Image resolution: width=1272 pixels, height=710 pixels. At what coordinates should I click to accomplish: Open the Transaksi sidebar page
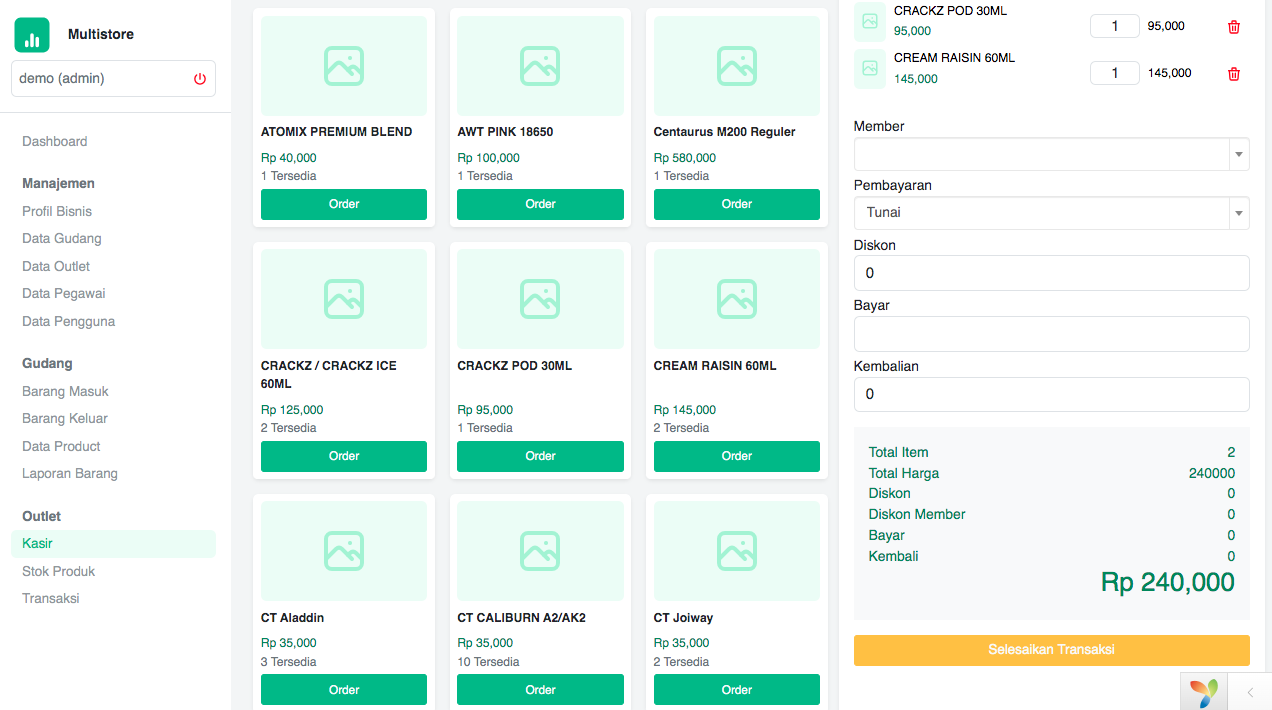tap(51, 599)
